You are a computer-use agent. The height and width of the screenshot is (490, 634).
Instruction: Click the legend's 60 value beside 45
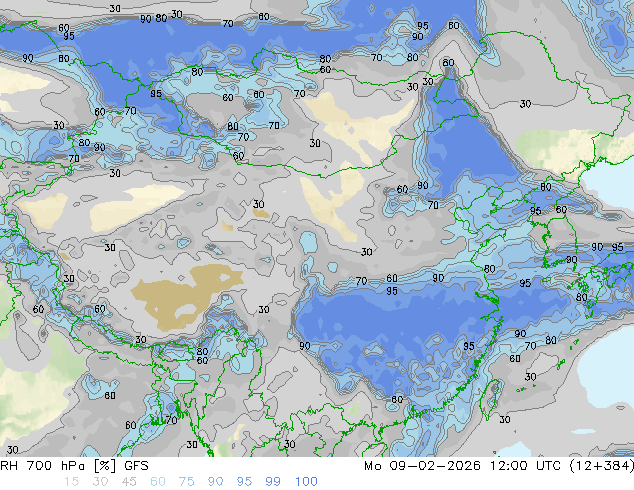[x=158, y=482]
